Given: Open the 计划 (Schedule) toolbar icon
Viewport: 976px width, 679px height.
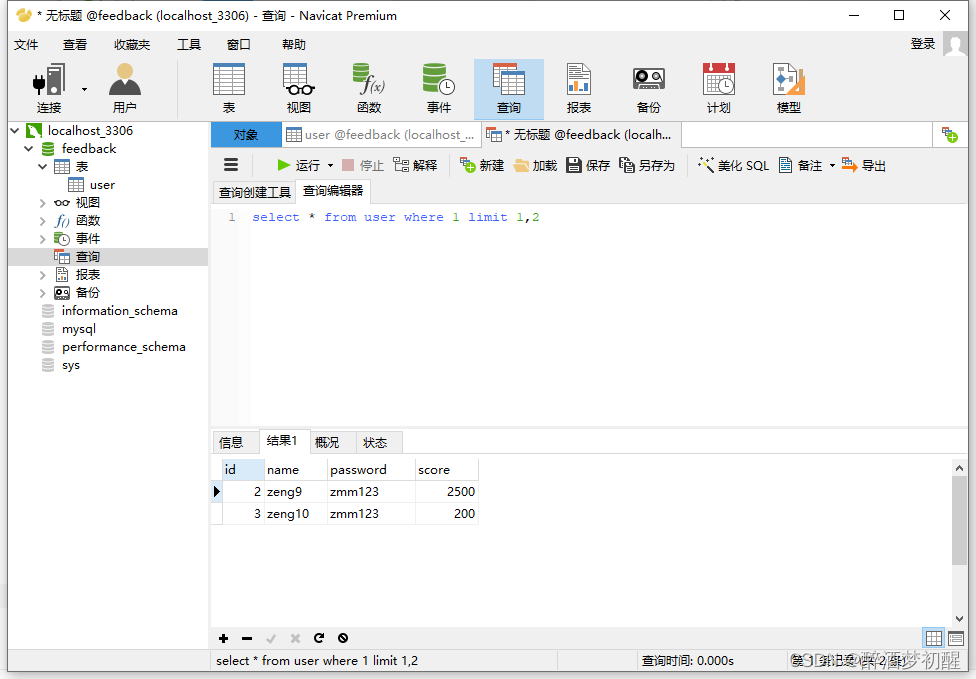Looking at the screenshot, I should tap(718, 87).
